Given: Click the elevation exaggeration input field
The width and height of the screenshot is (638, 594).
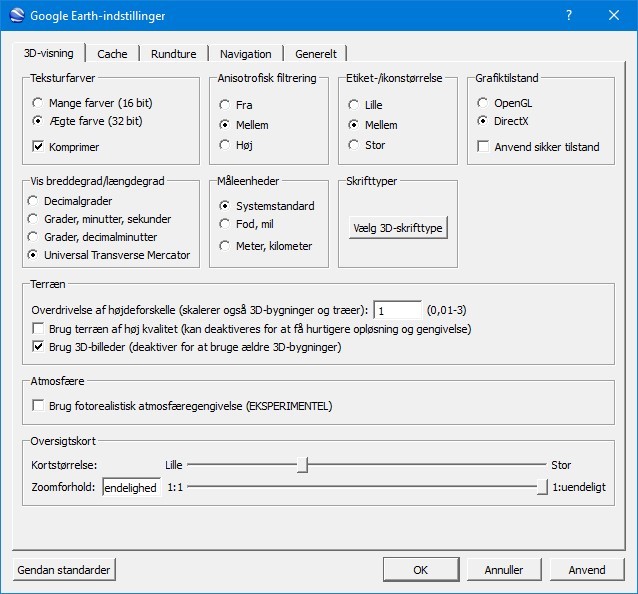Looking at the screenshot, I should [398, 310].
